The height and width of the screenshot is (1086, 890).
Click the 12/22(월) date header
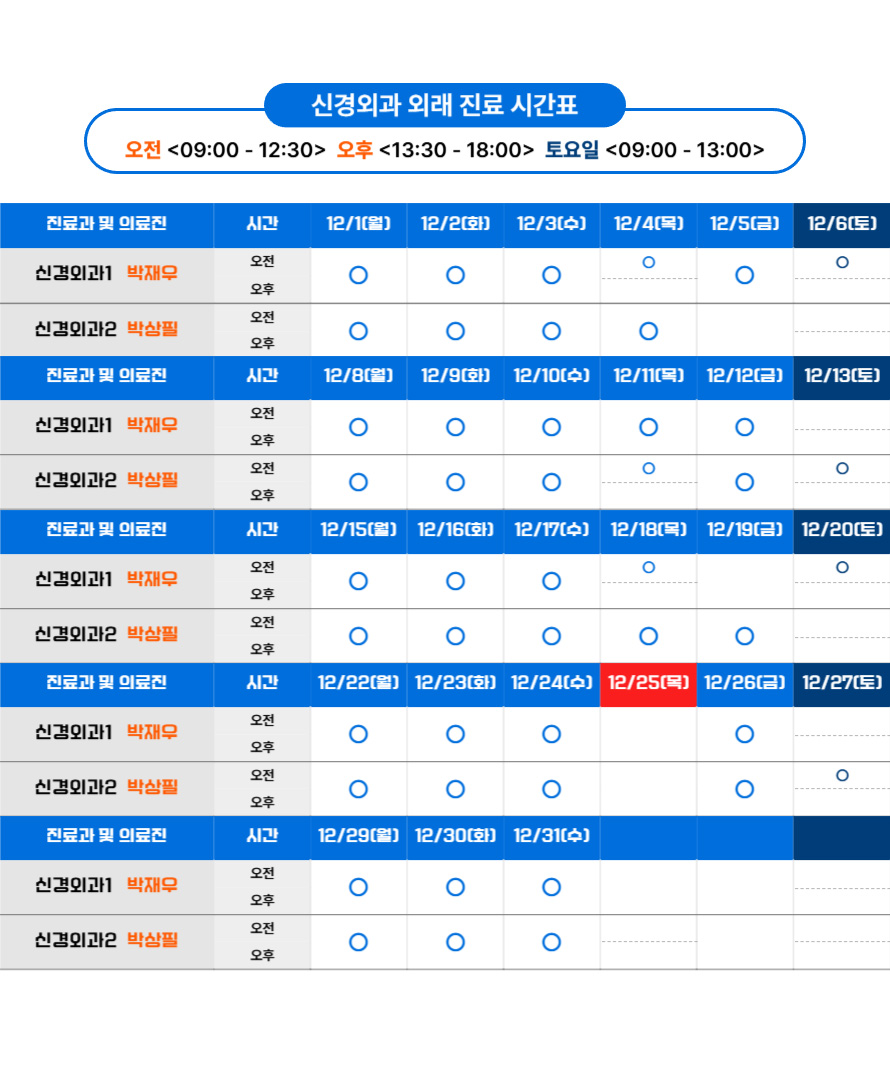[358, 683]
